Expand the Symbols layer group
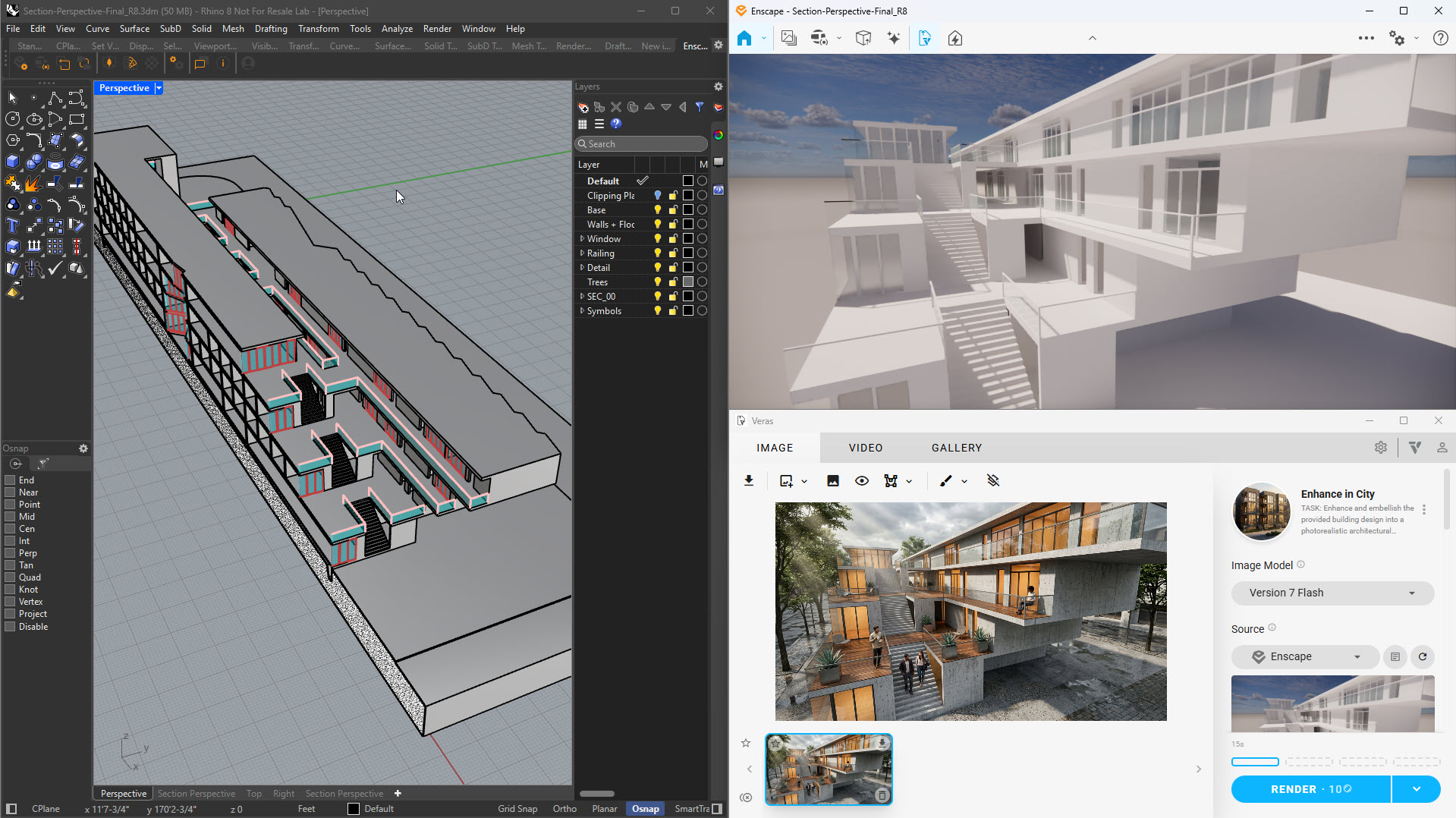 click(582, 311)
